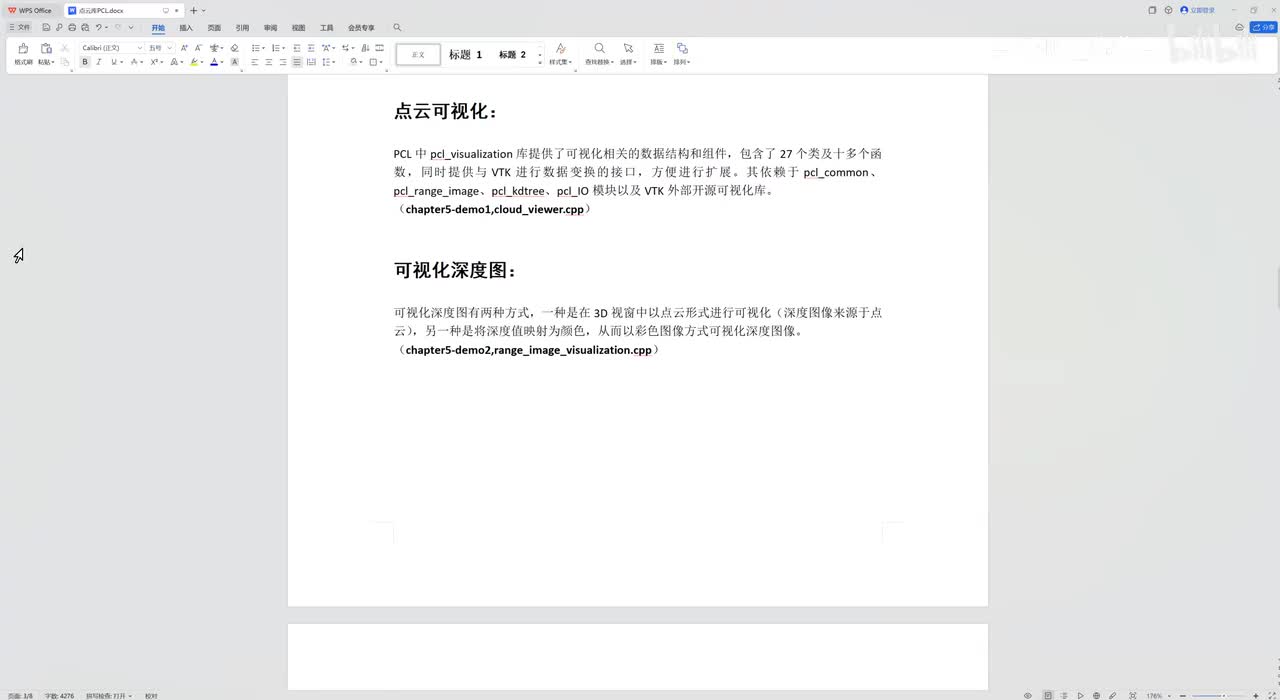Click the Decrease font size icon

[x=199, y=48]
